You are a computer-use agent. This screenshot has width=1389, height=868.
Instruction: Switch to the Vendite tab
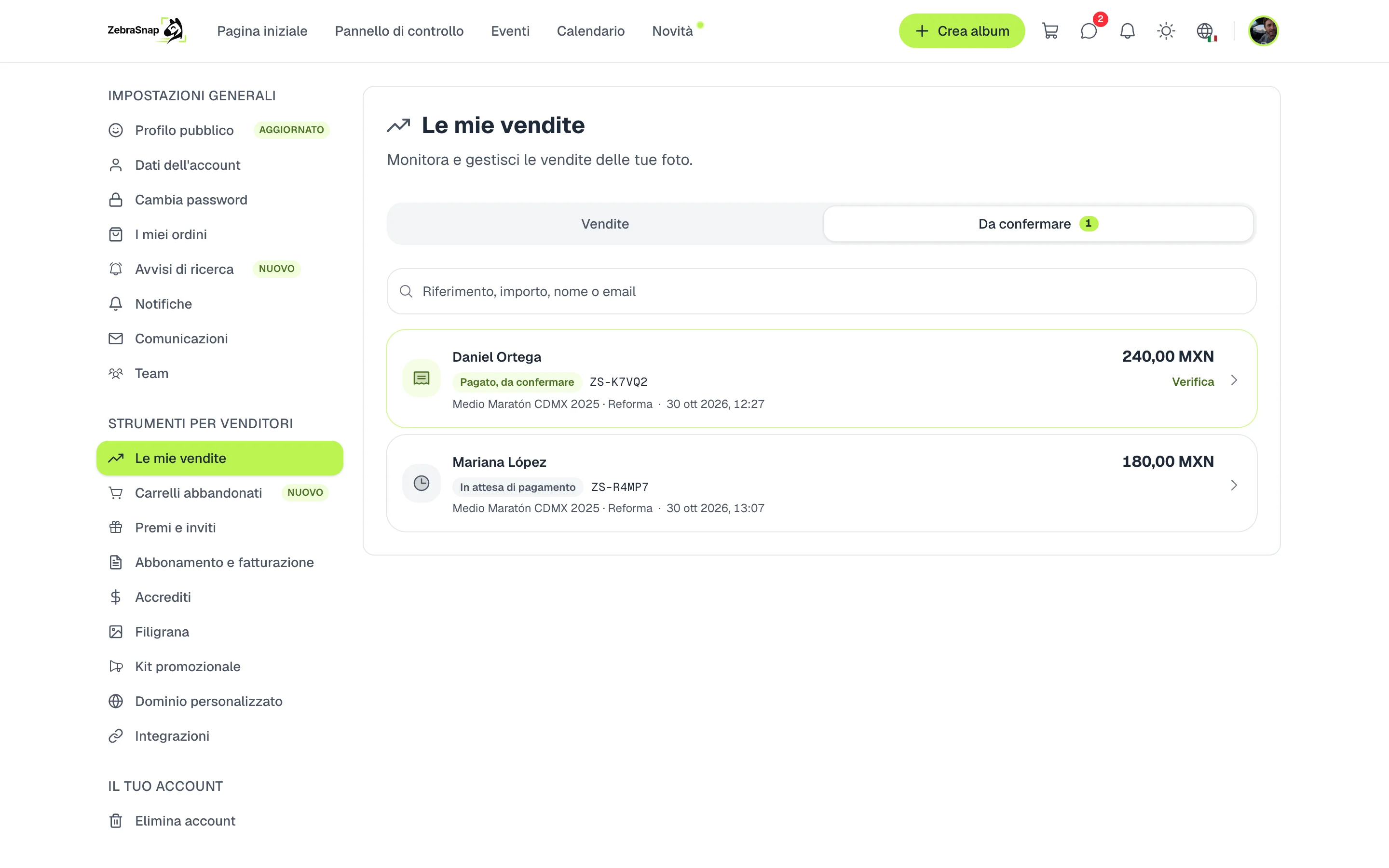[605, 224]
